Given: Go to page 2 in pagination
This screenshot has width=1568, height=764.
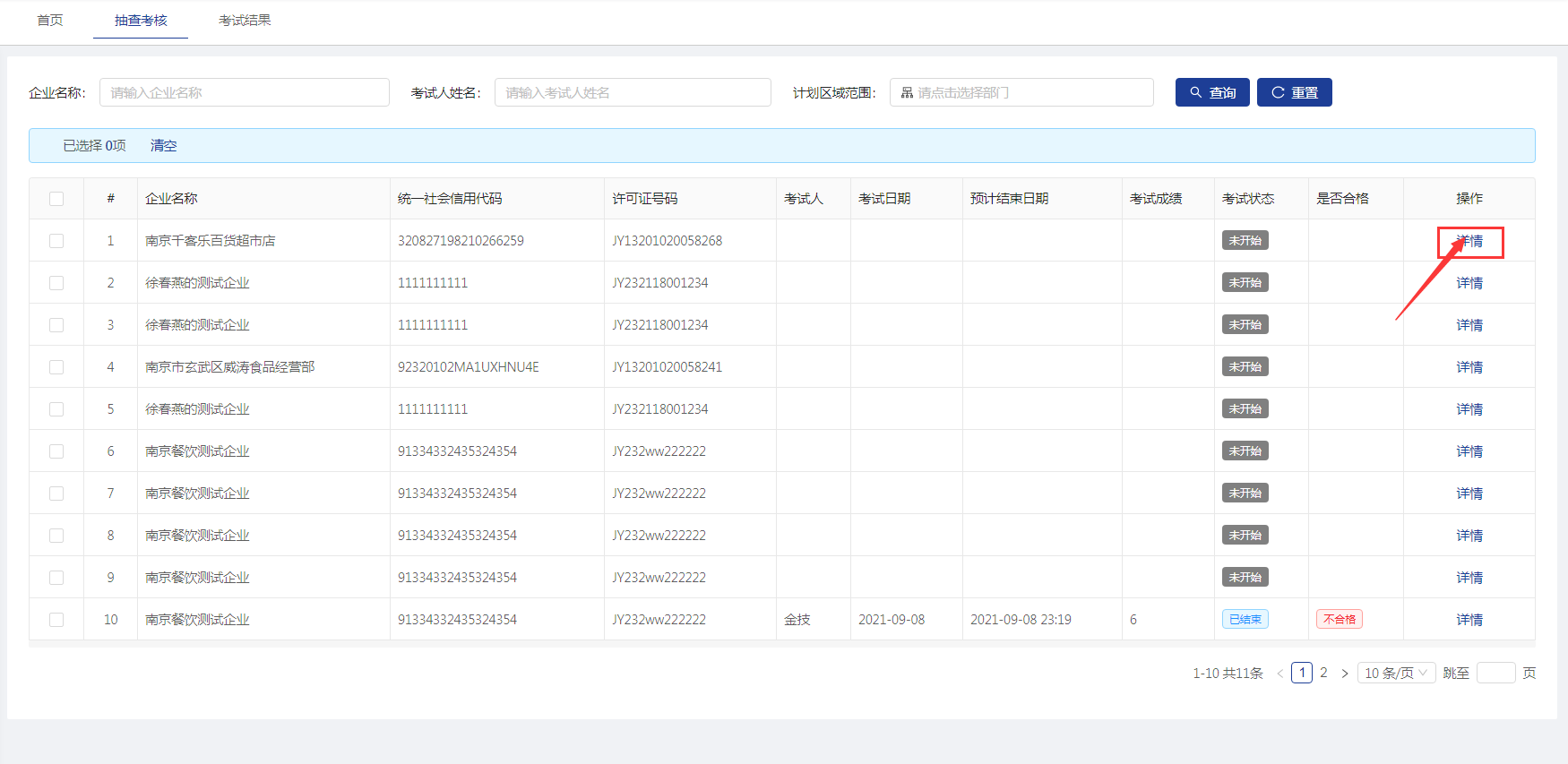Looking at the screenshot, I should [x=1323, y=673].
